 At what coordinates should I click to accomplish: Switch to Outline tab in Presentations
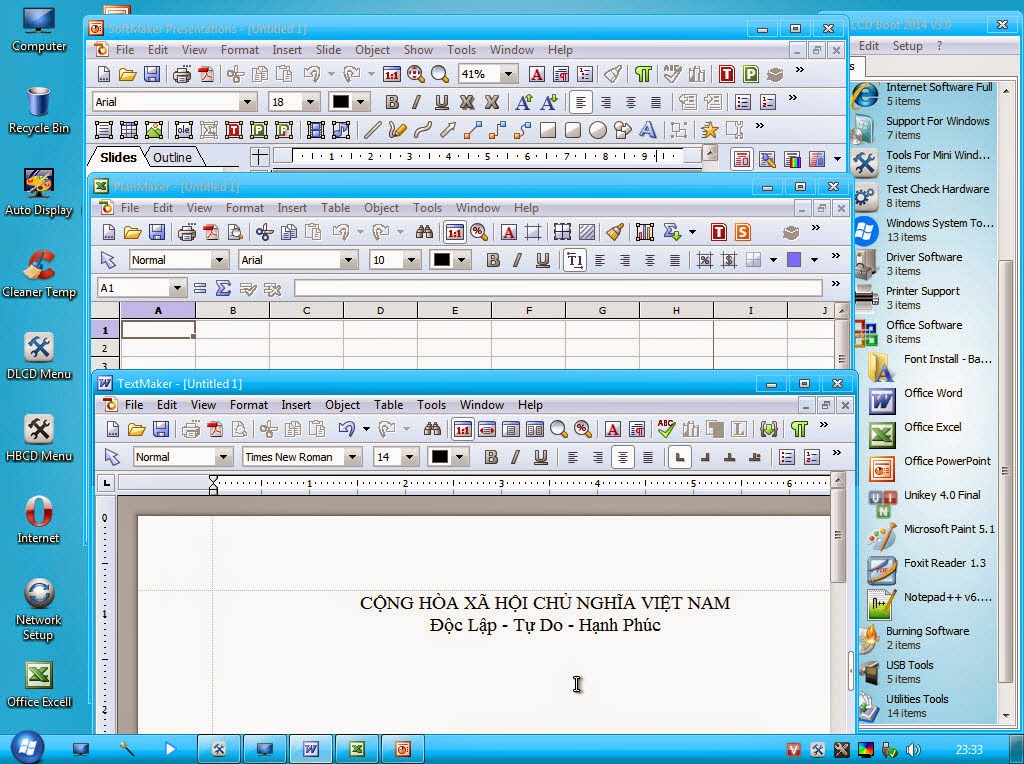(172, 157)
